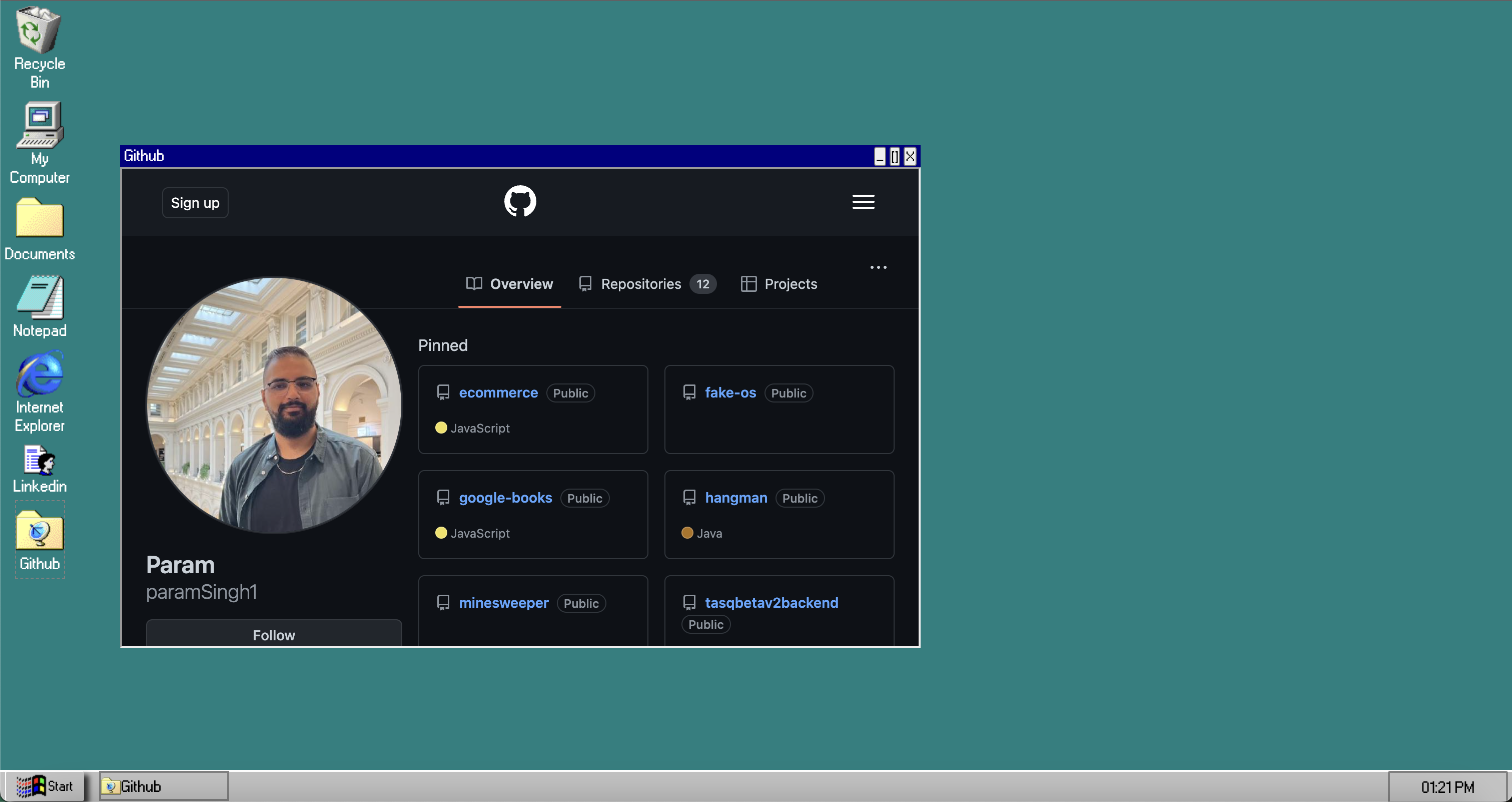The height and width of the screenshot is (802, 1512).
Task: Open the hangman repository
Action: coord(735,497)
